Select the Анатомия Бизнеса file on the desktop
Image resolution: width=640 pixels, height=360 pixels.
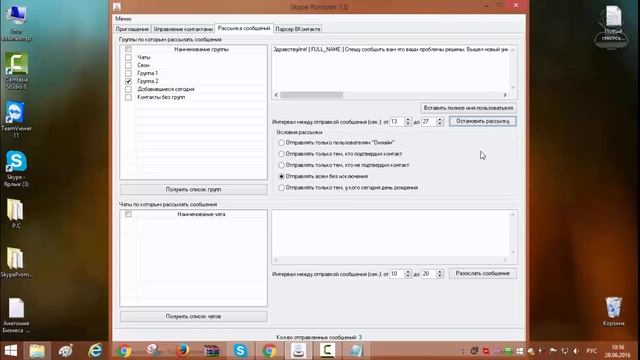coord(16,315)
